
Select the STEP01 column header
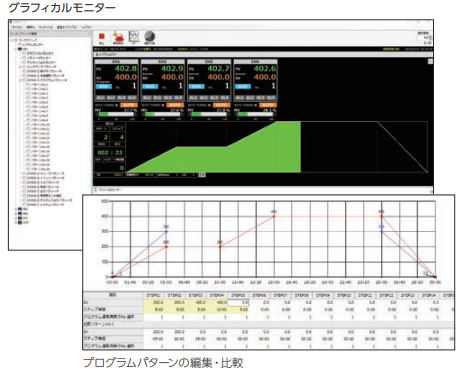tap(154, 295)
